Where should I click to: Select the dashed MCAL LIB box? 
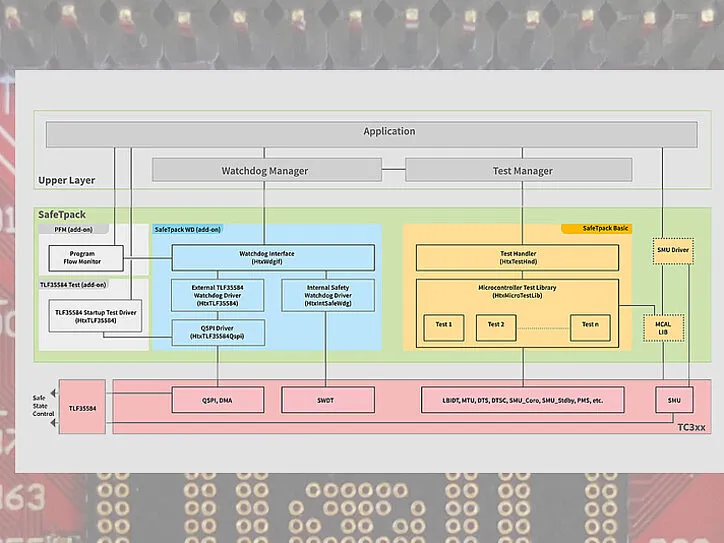click(x=664, y=328)
